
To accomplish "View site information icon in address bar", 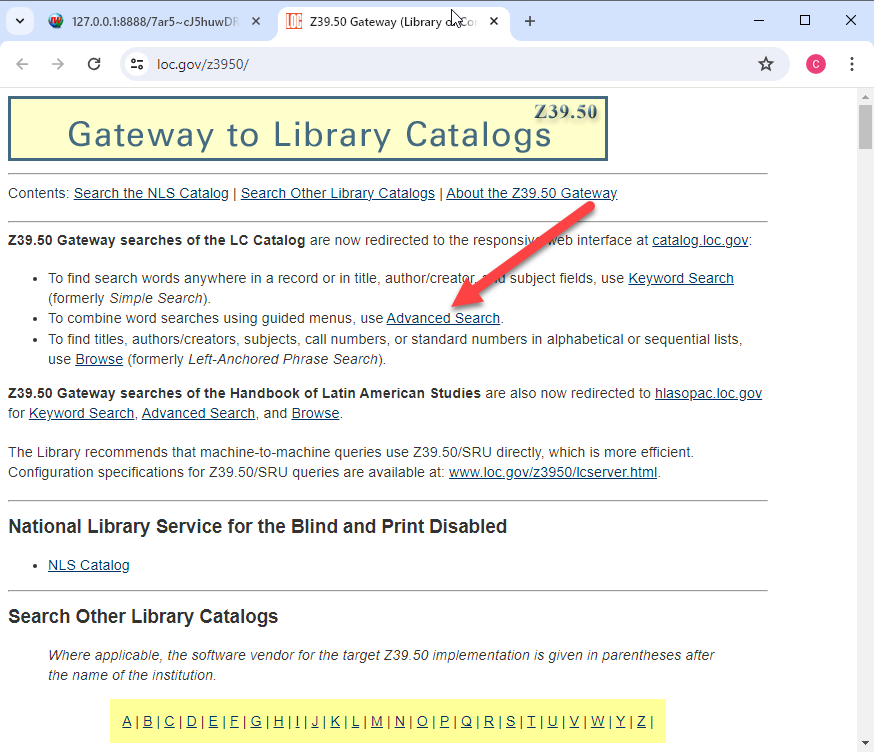I will (138, 64).
